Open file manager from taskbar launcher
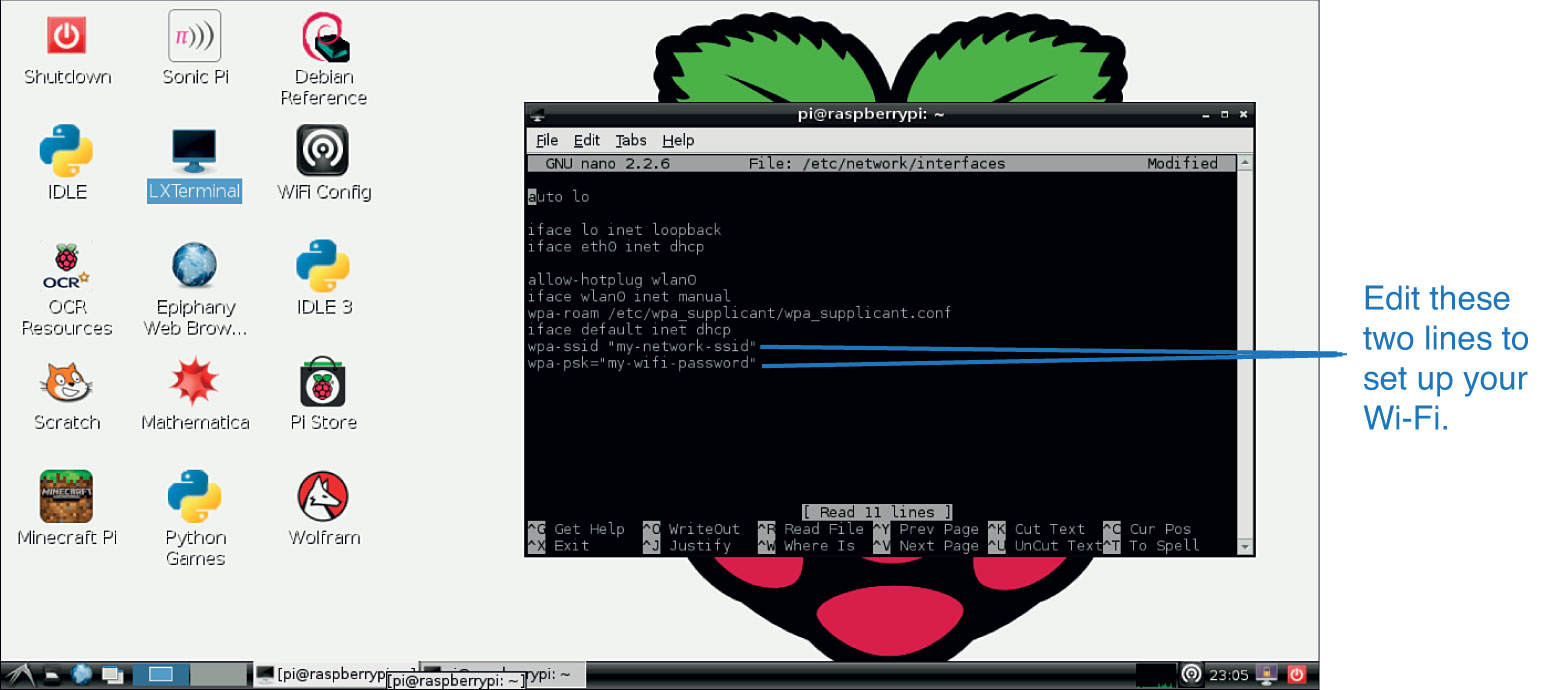This screenshot has height=690, width=1545. click(52, 675)
